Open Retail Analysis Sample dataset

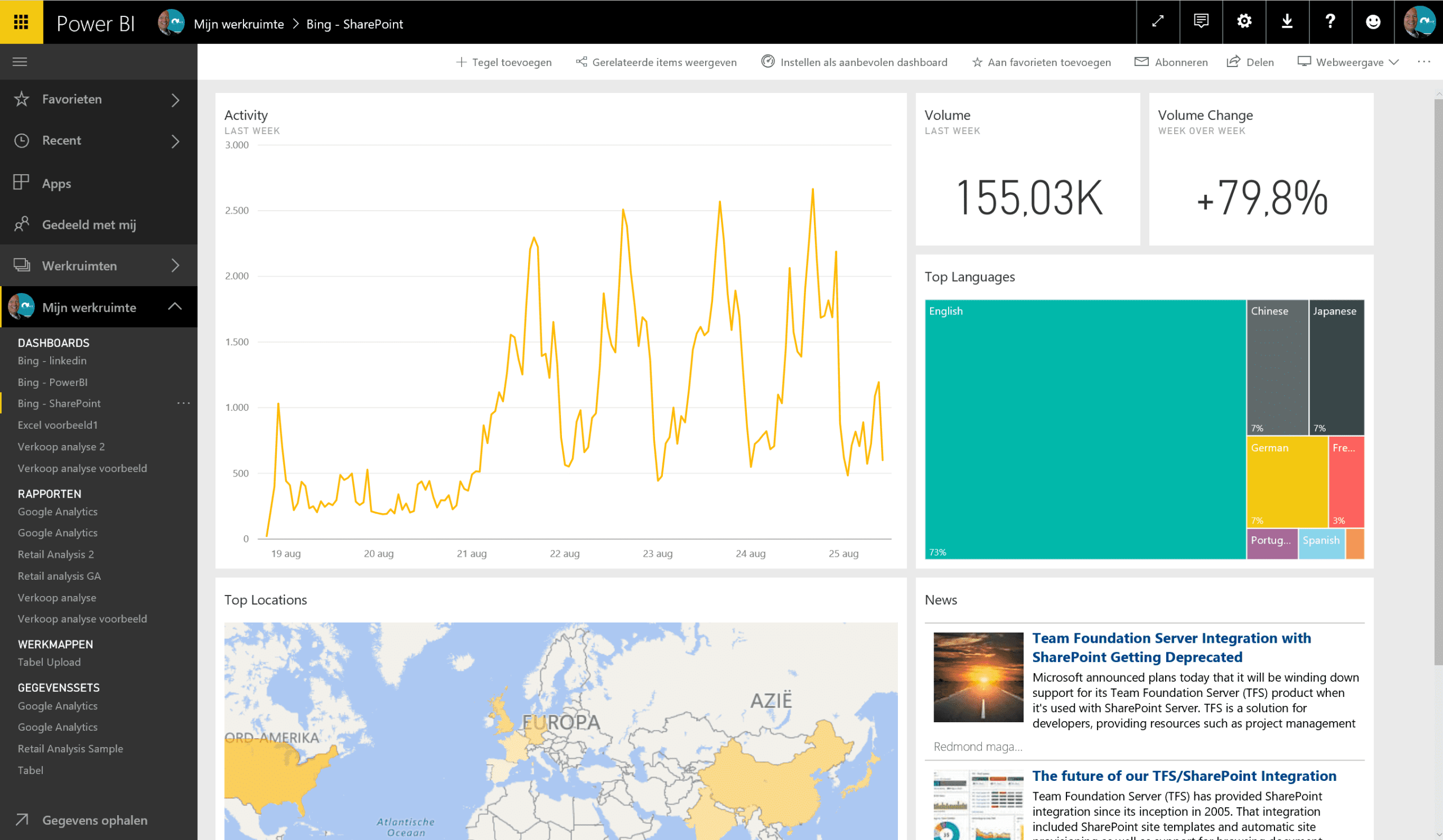point(70,748)
